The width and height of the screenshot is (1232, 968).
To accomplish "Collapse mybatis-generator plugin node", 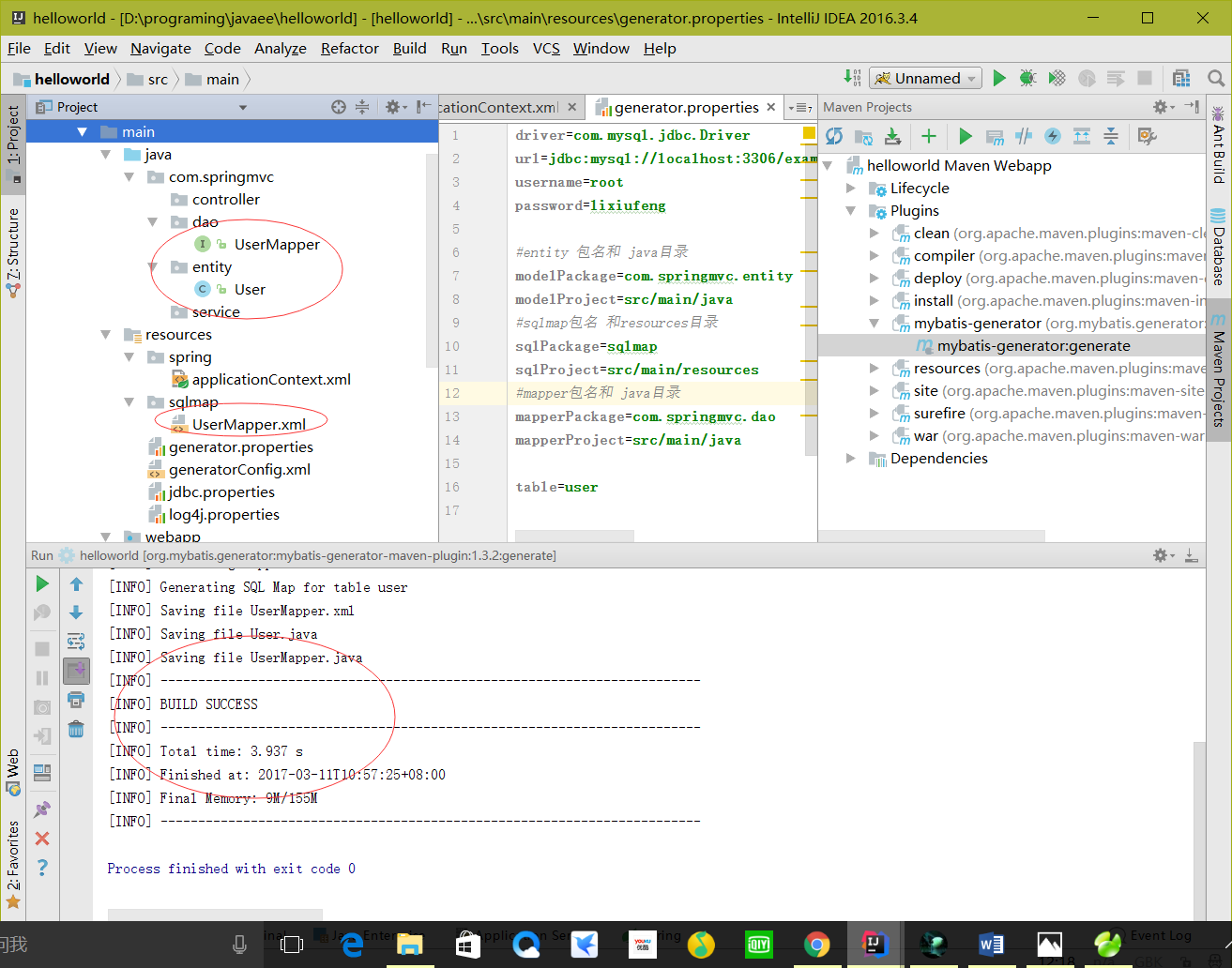I will point(874,323).
